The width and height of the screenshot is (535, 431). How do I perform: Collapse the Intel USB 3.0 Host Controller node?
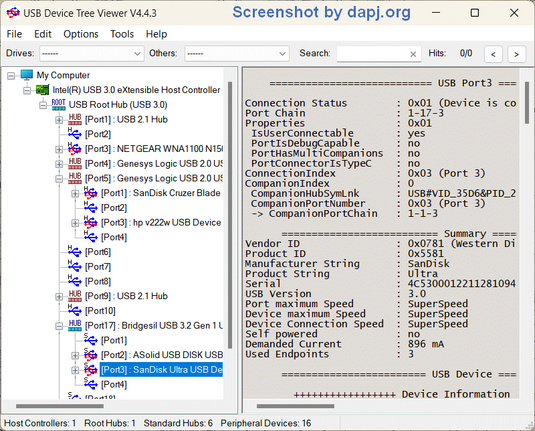point(27,90)
